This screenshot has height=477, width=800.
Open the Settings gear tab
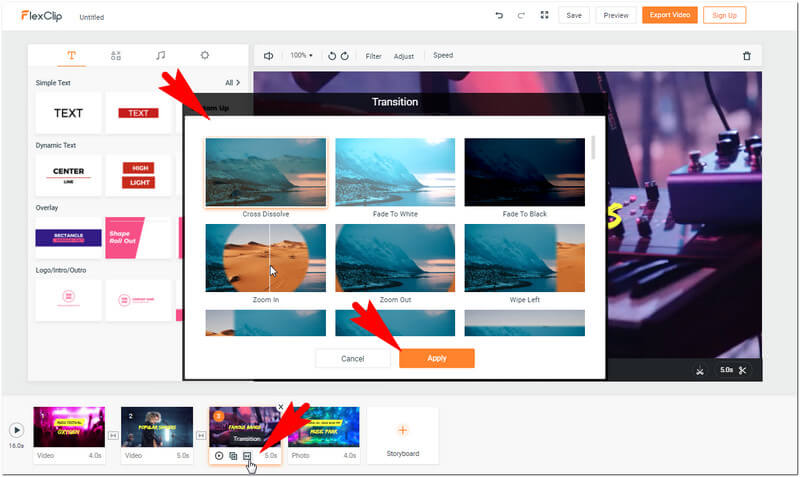pyautogui.click(x=205, y=55)
